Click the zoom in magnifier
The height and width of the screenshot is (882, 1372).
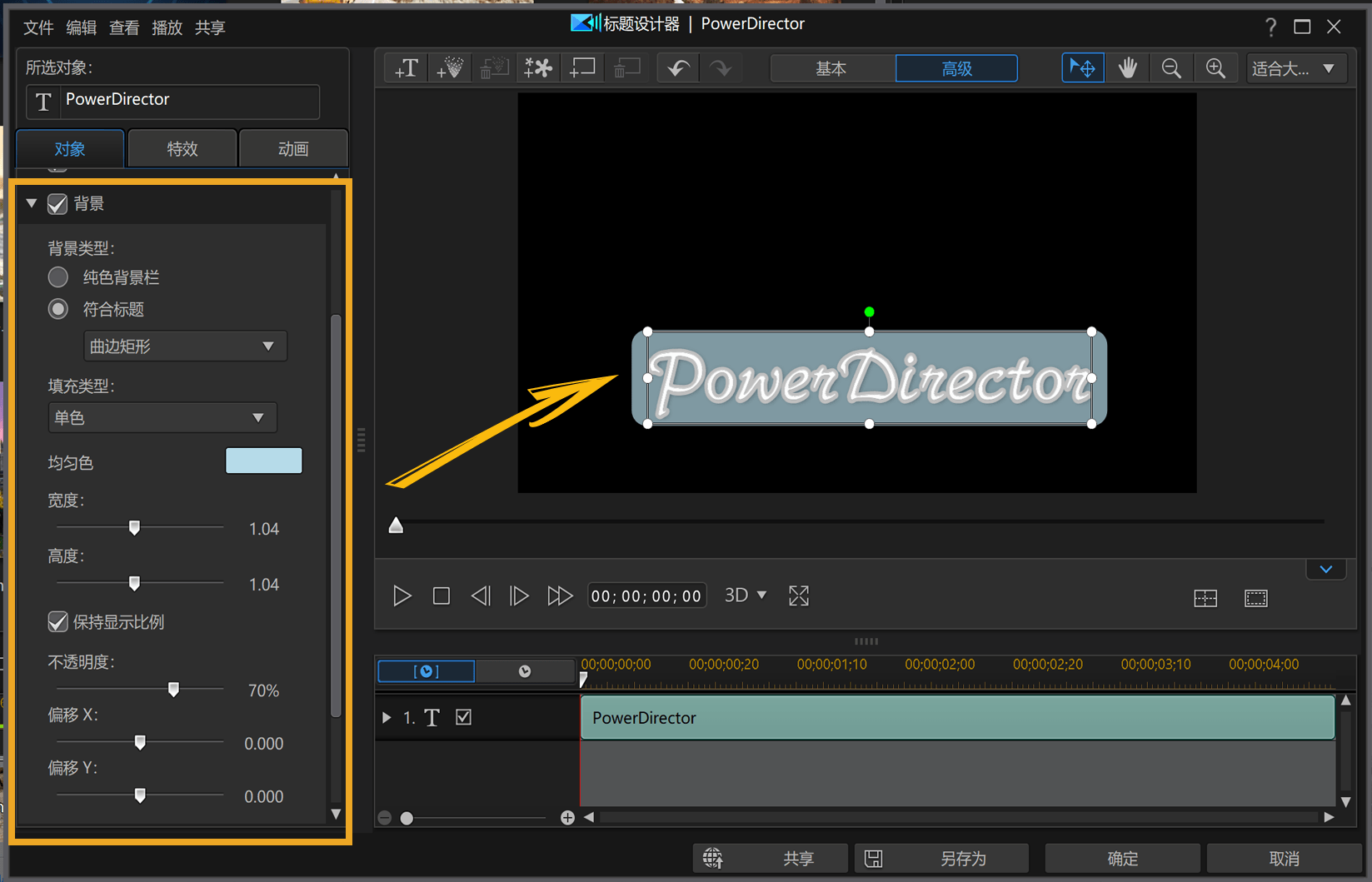pos(1215,68)
